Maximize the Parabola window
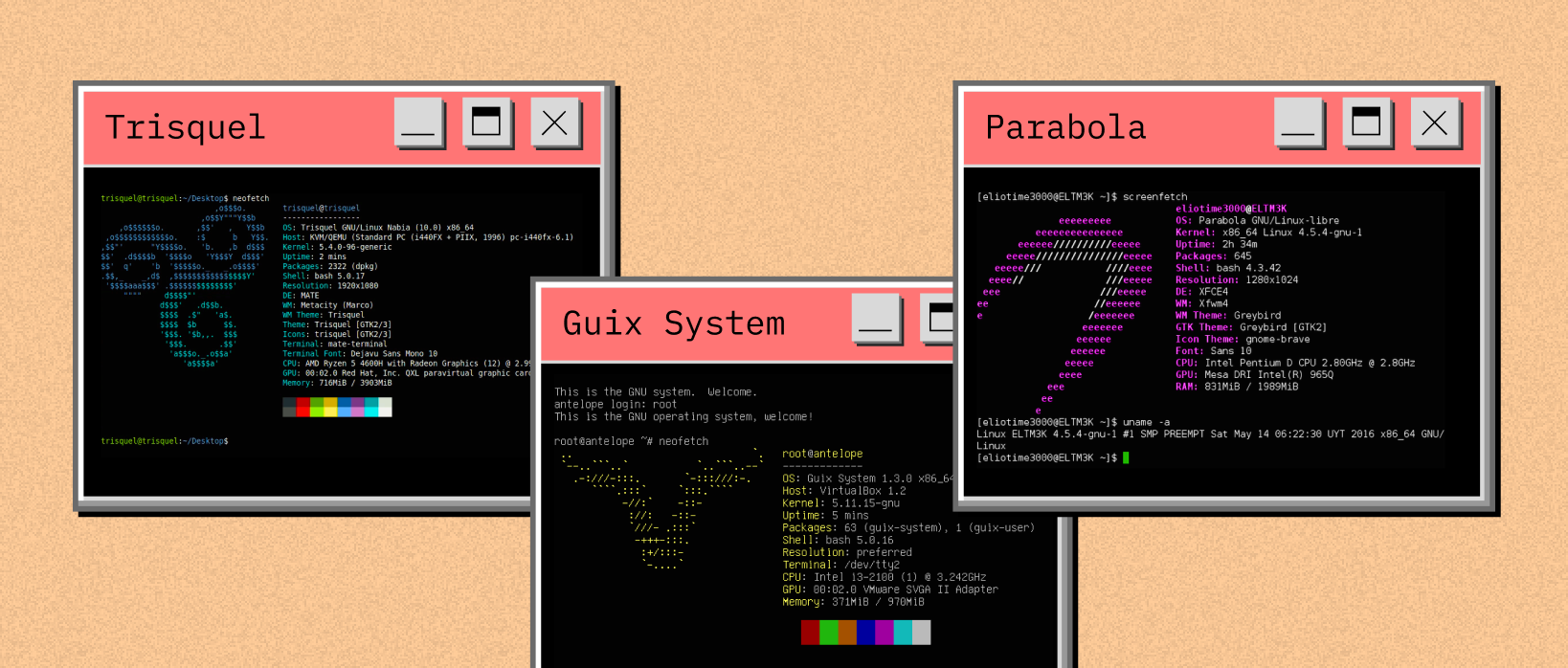1568x668 pixels. coord(1366,123)
